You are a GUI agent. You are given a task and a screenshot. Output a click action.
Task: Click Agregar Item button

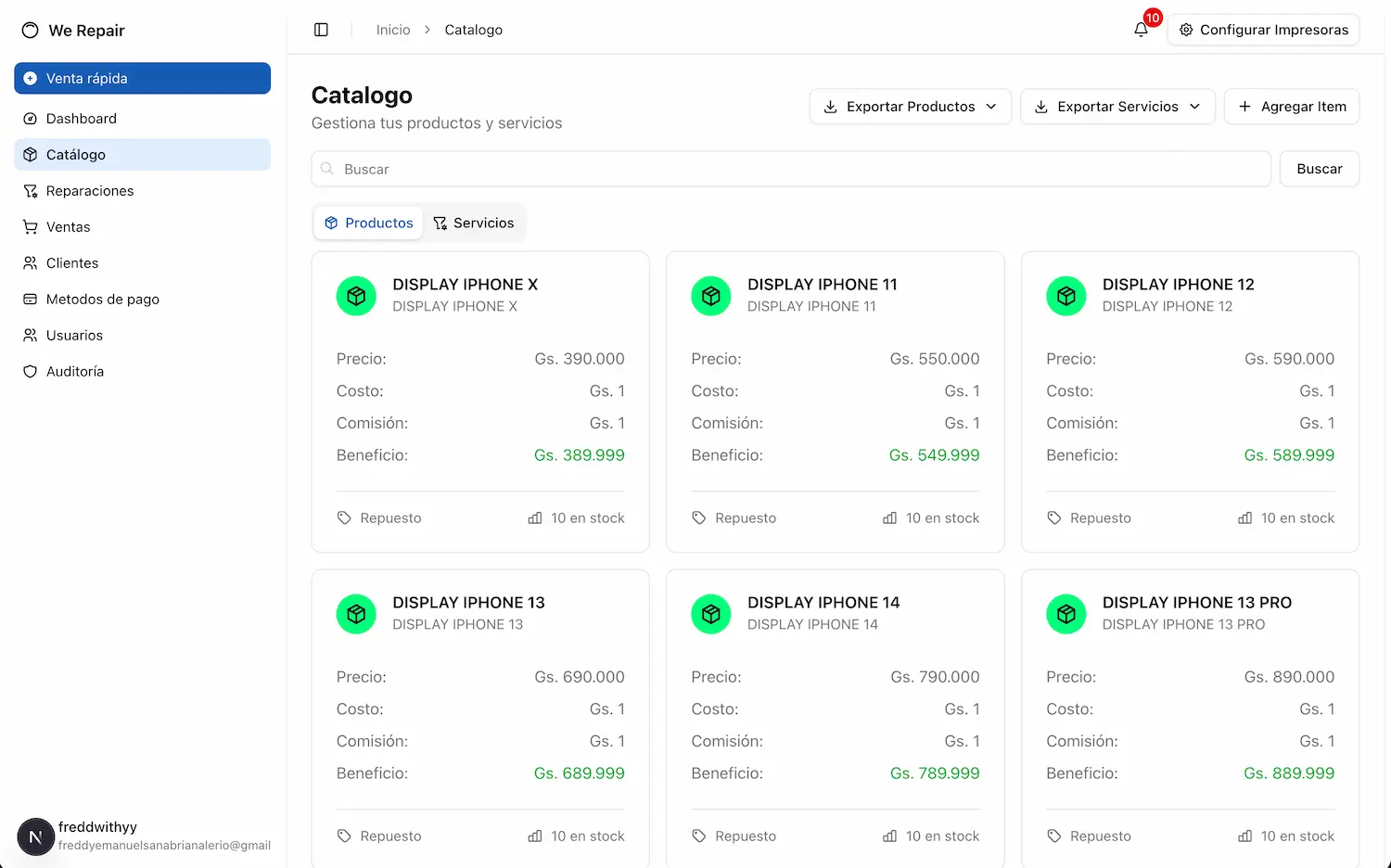pyautogui.click(x=1292, y=107)
